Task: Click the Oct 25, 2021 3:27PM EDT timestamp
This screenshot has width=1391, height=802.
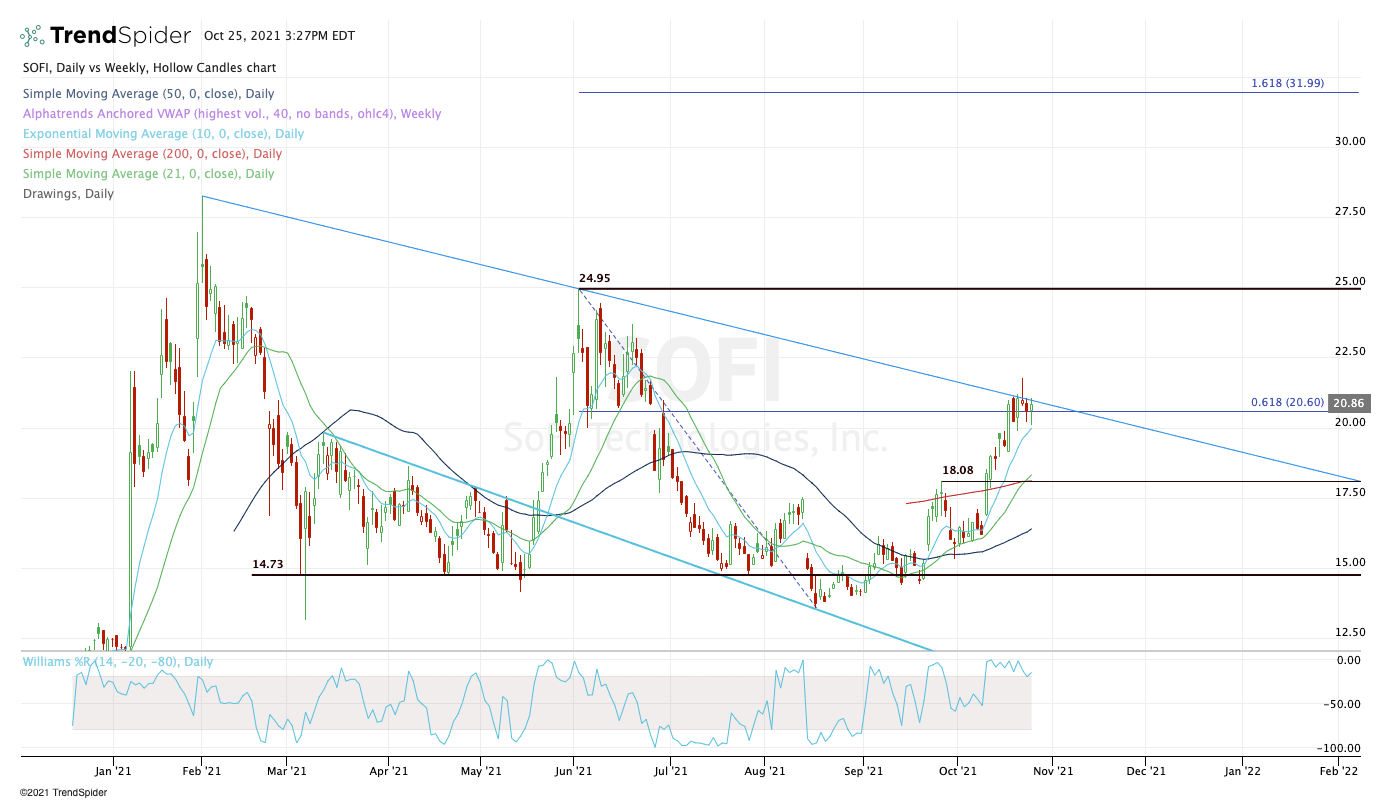Action: [x=279, y=36]
